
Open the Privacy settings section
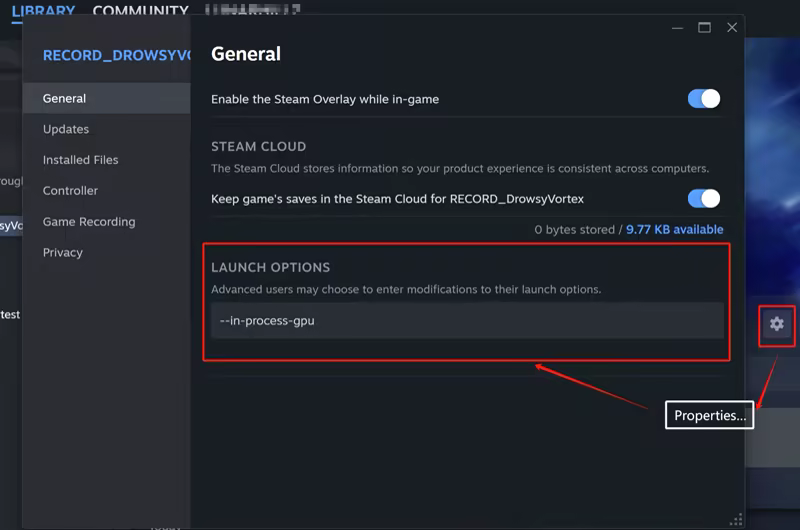(63, 253)
